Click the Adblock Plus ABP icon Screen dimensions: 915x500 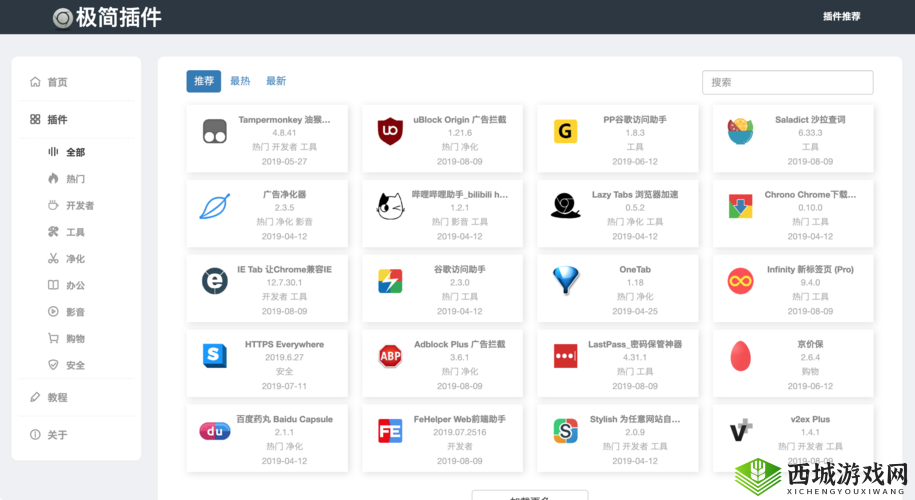point(390,355)
